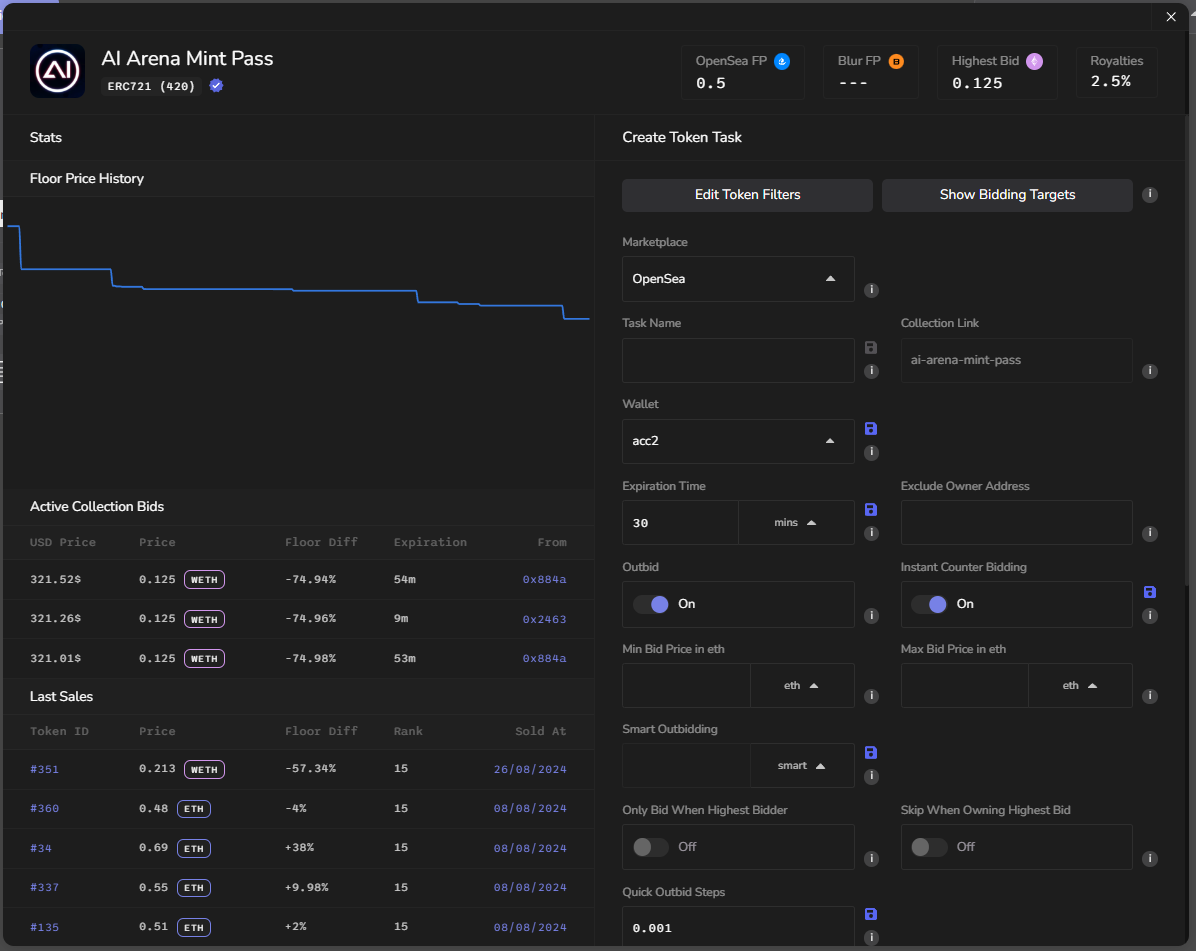Image resolution: width=1196 pixels, height=951 pixels.
Task: Click Skip When Owning Highest Bid info icon
Action: tap(1149, 859)
